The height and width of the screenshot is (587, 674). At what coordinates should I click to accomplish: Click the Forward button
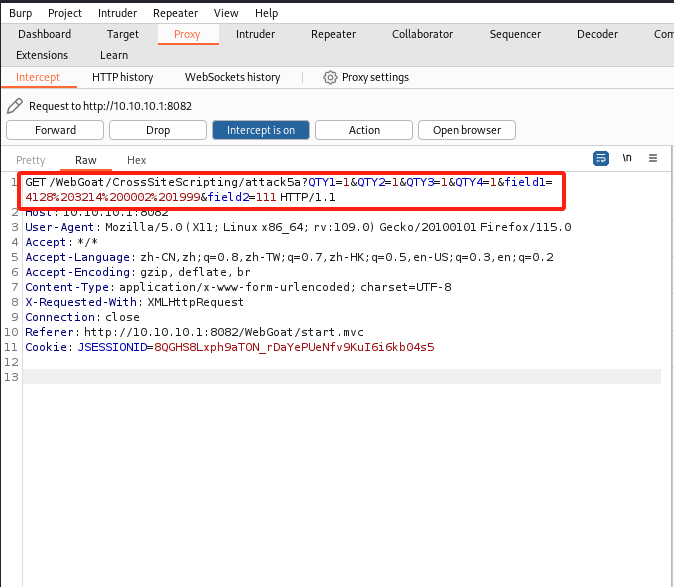coord(55,130)
